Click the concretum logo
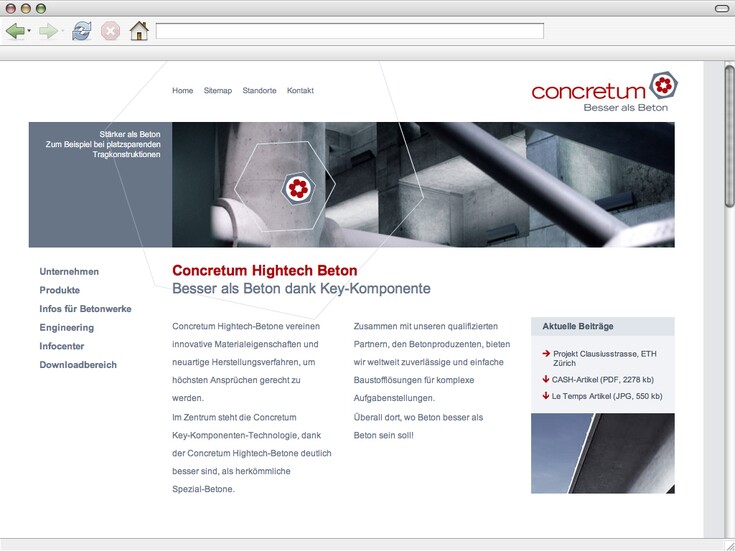735x551 pixels. pyautogui.click(x=605, y=92)
